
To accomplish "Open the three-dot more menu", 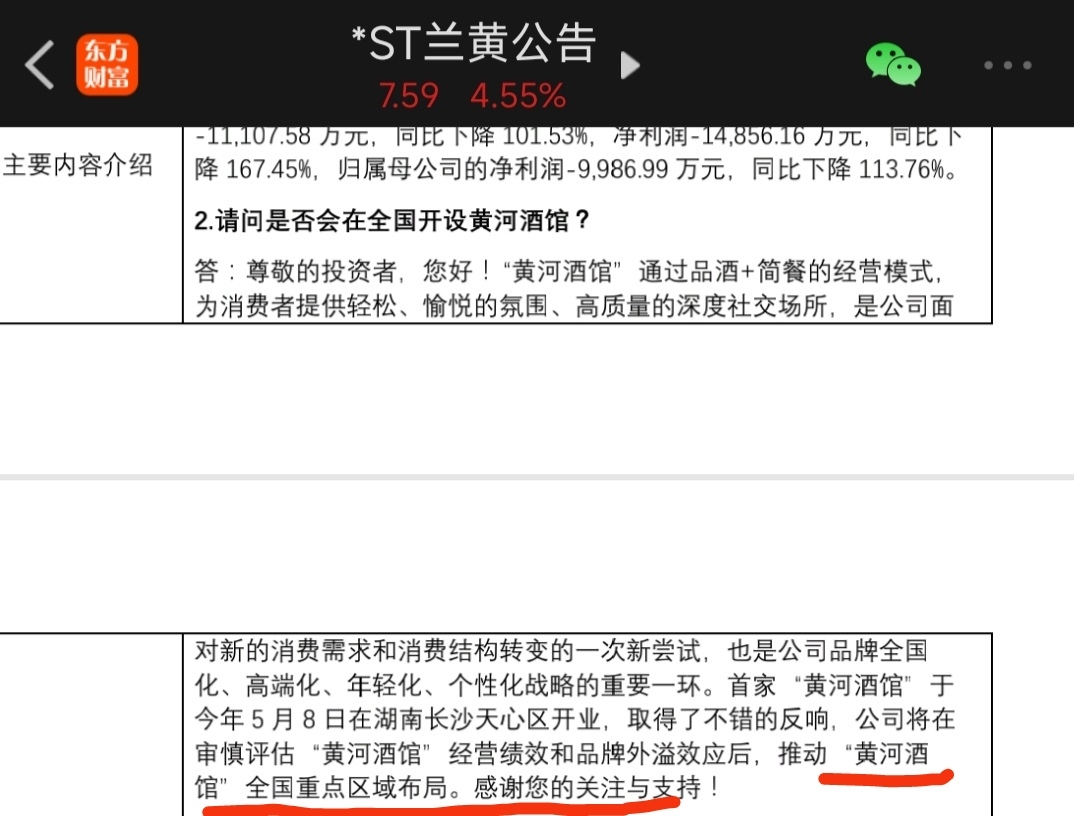I will coord(1008,65).
